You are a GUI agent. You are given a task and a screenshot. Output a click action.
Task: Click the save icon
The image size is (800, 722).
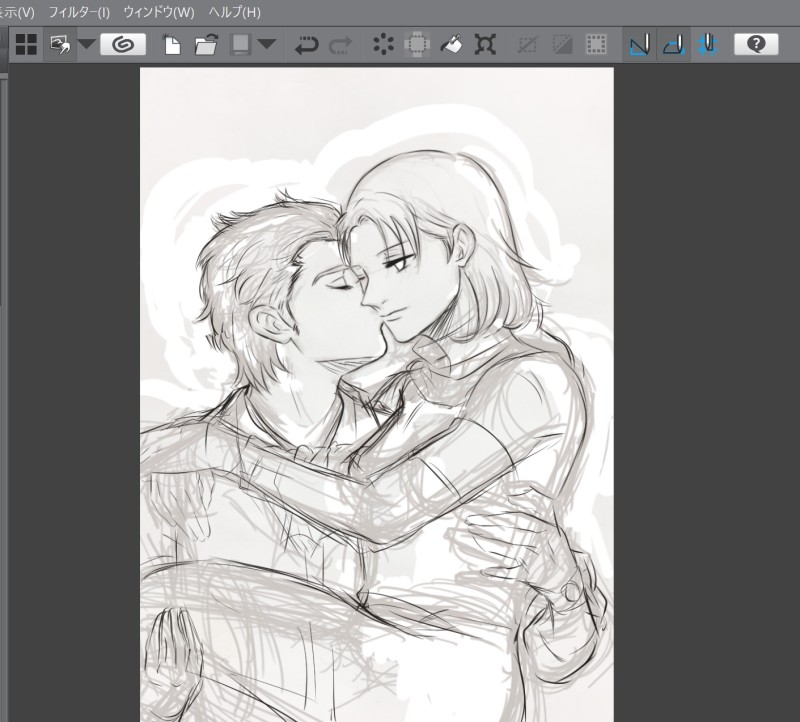click(240, 44)
